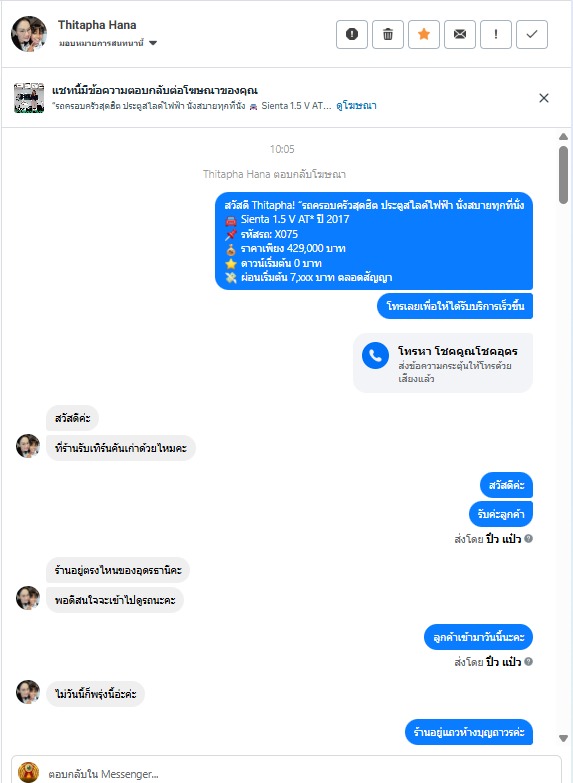
Task: Toggle the orange star follow-up icon
Action: coord(424,34)
